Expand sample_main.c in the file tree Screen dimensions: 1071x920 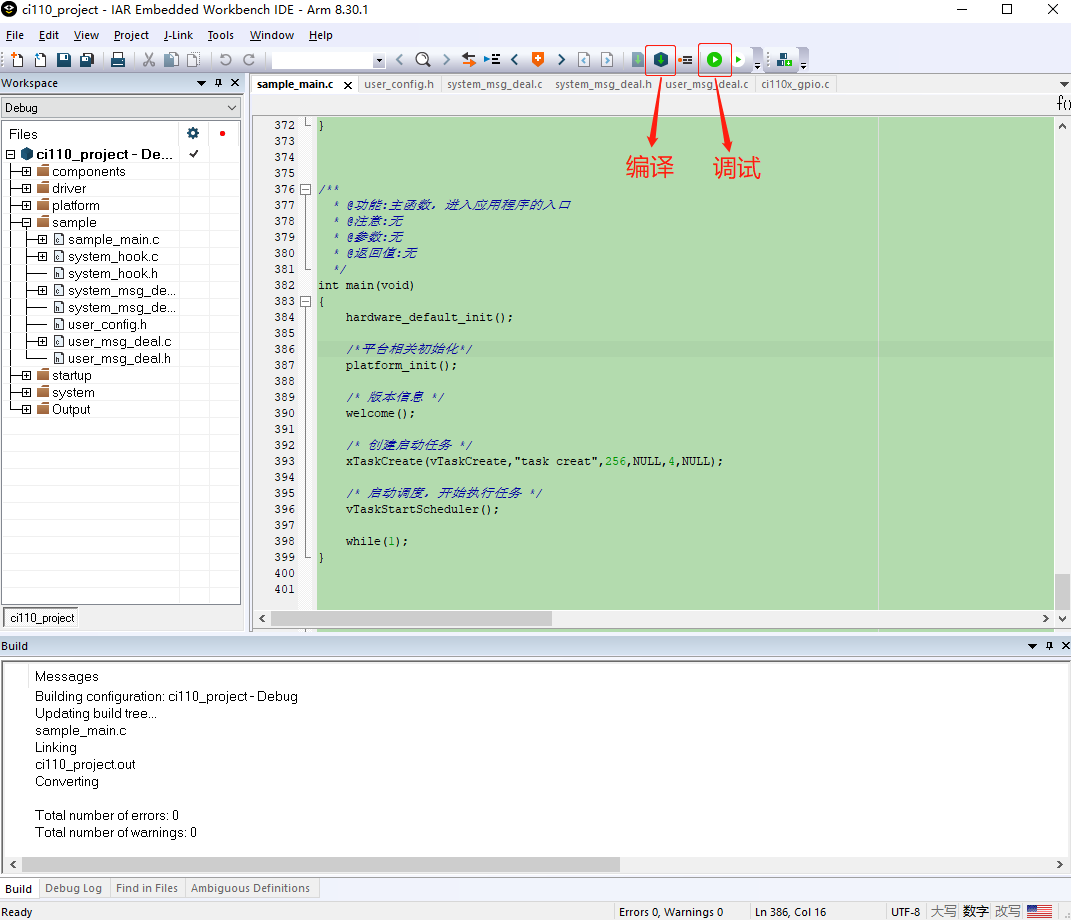point(42,240)
